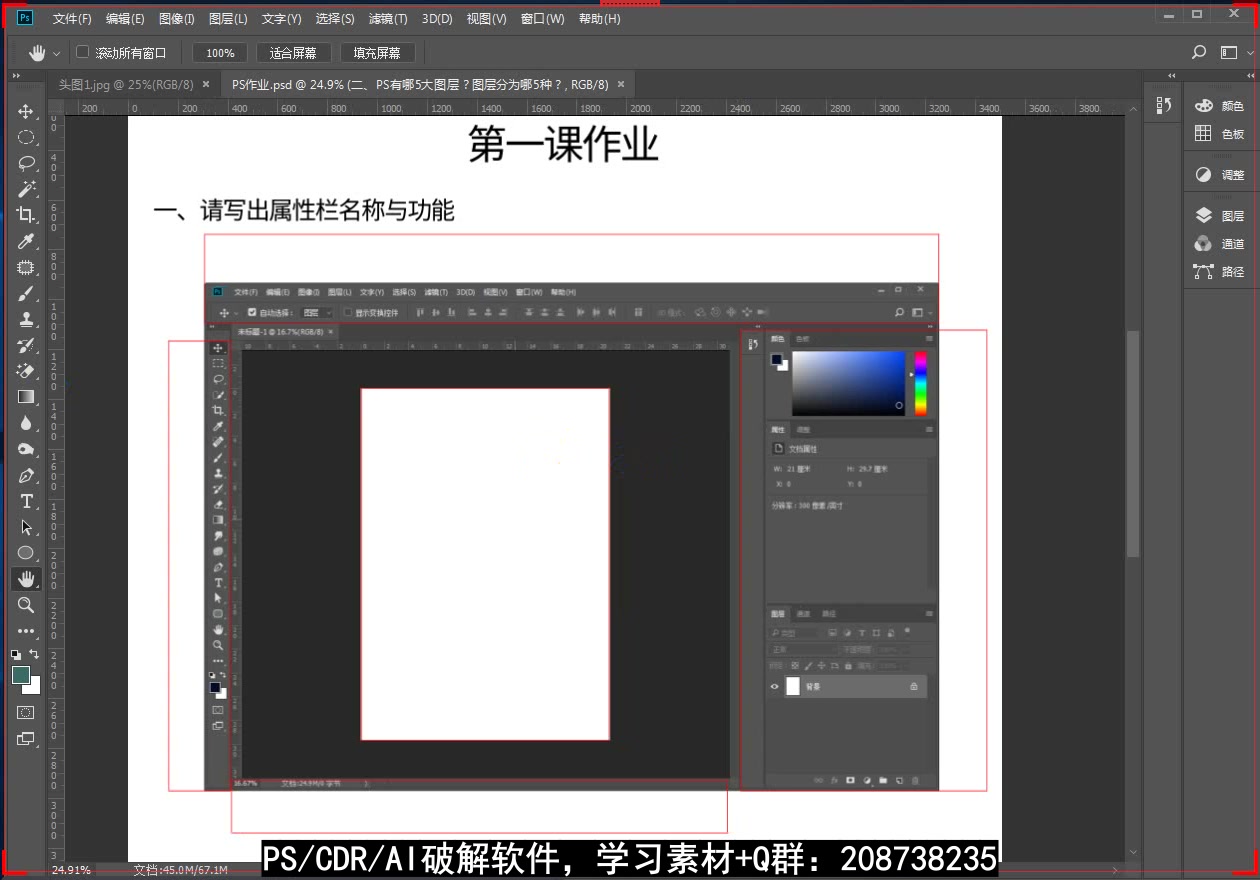Image resolution: width=1260 pixels, height=880 pixels.
Task: Select the Brush tool
Action: pos(26,293)
